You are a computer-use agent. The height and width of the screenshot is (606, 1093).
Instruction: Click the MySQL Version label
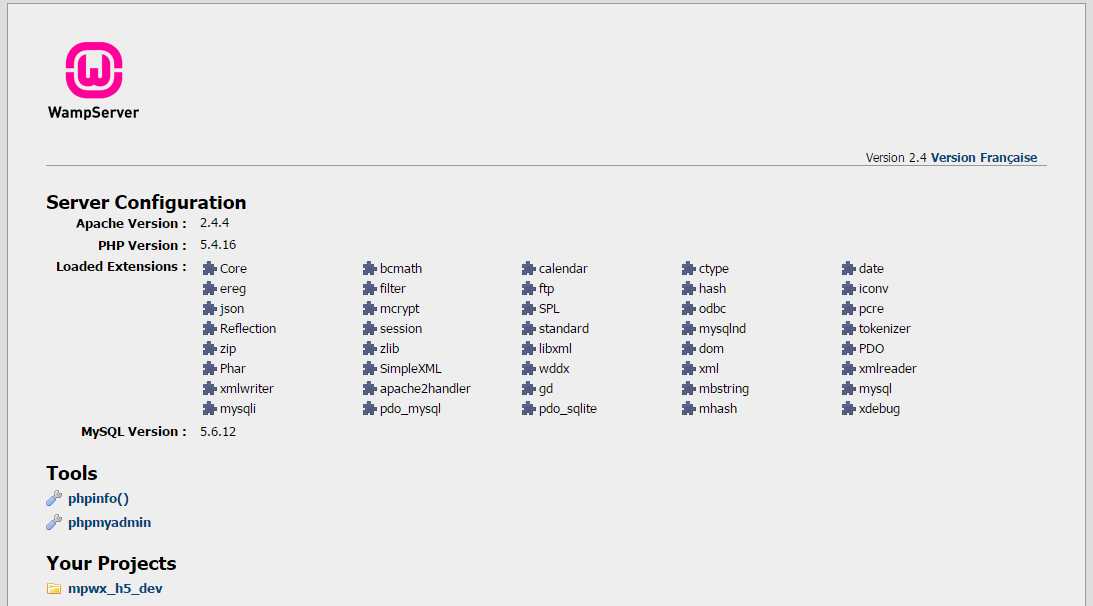[134, 432]
